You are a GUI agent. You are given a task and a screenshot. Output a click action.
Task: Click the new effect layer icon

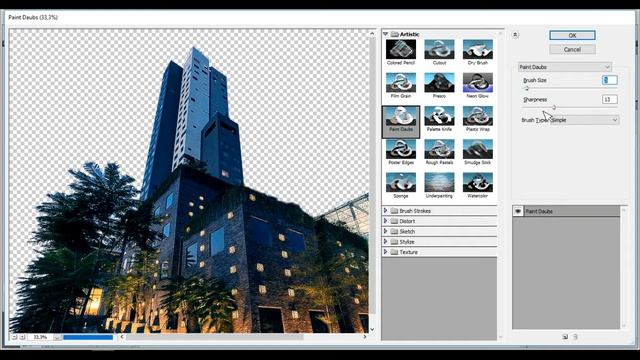pyautogui.click(x=565, y=337)
